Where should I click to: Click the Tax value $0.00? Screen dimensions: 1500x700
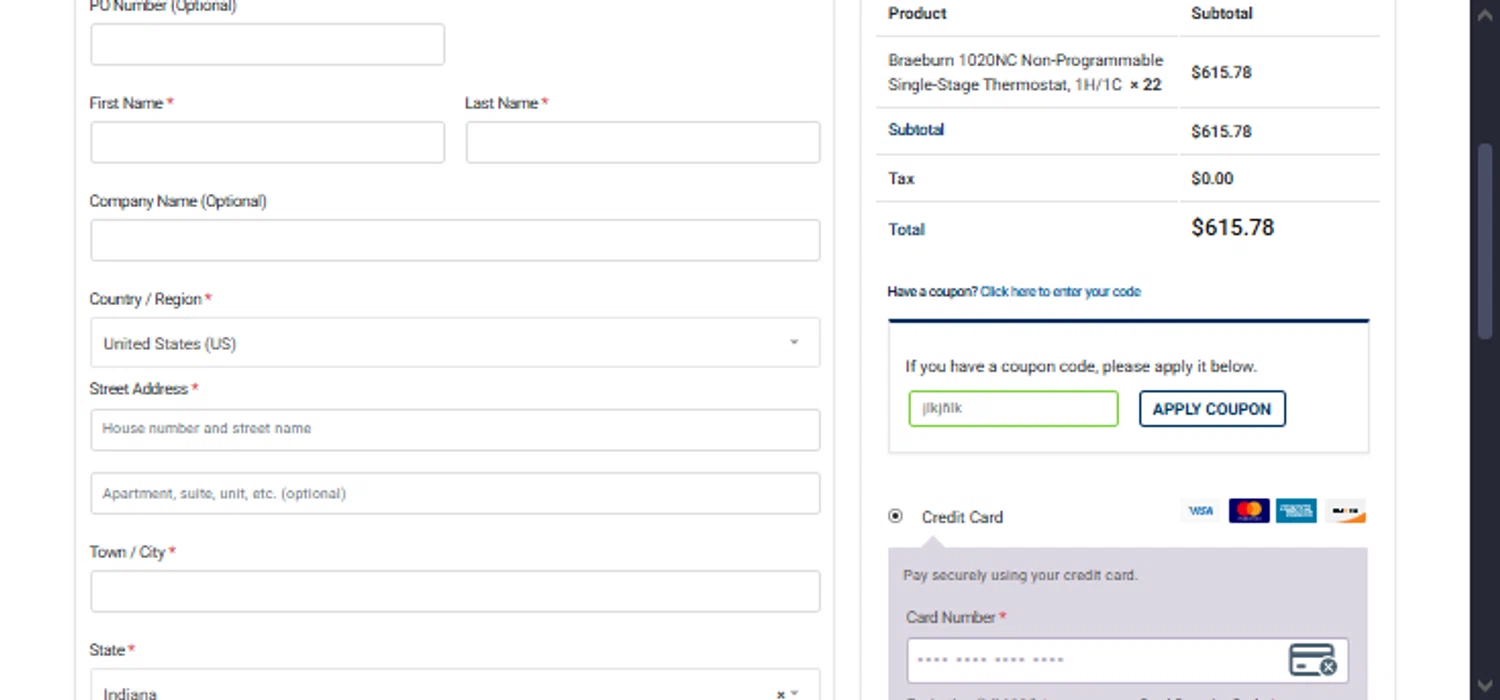tap(1212, 179)
